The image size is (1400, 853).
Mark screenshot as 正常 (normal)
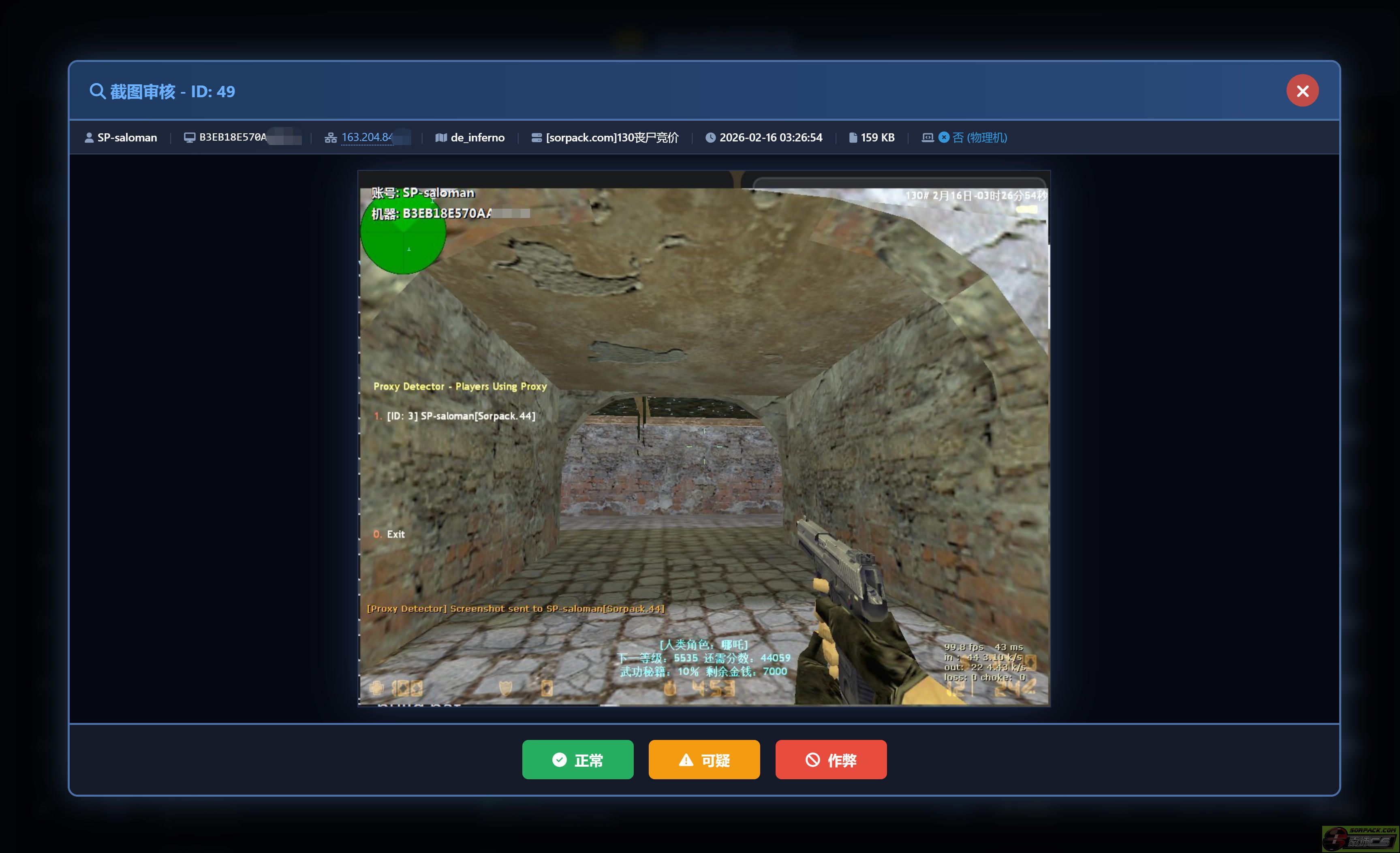577,759
